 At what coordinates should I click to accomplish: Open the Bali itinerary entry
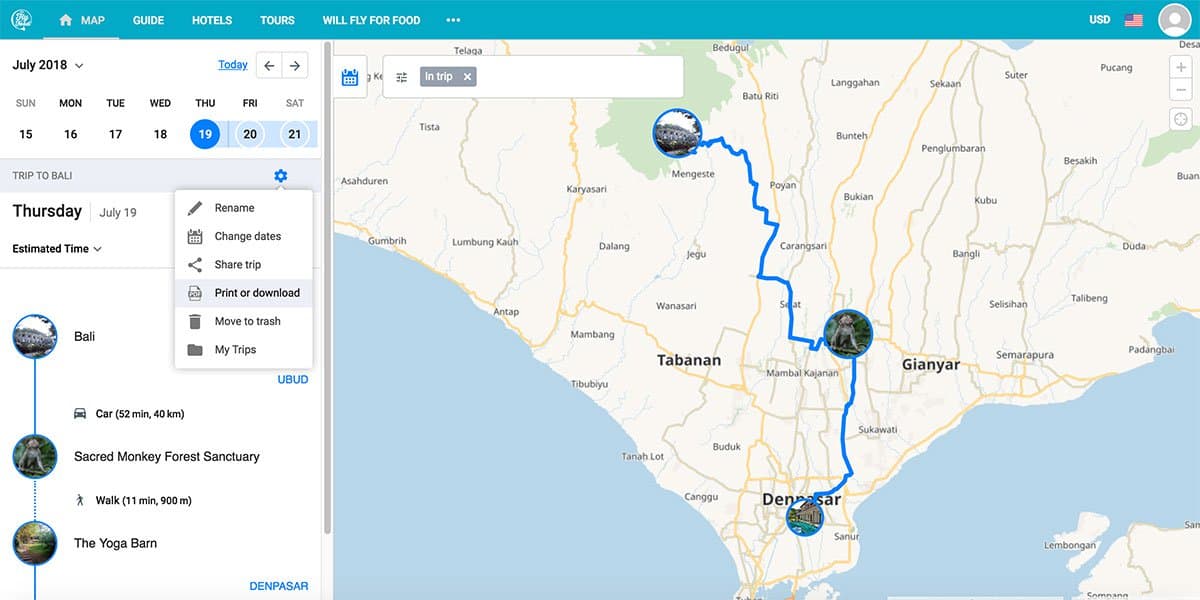coord(85,337)
